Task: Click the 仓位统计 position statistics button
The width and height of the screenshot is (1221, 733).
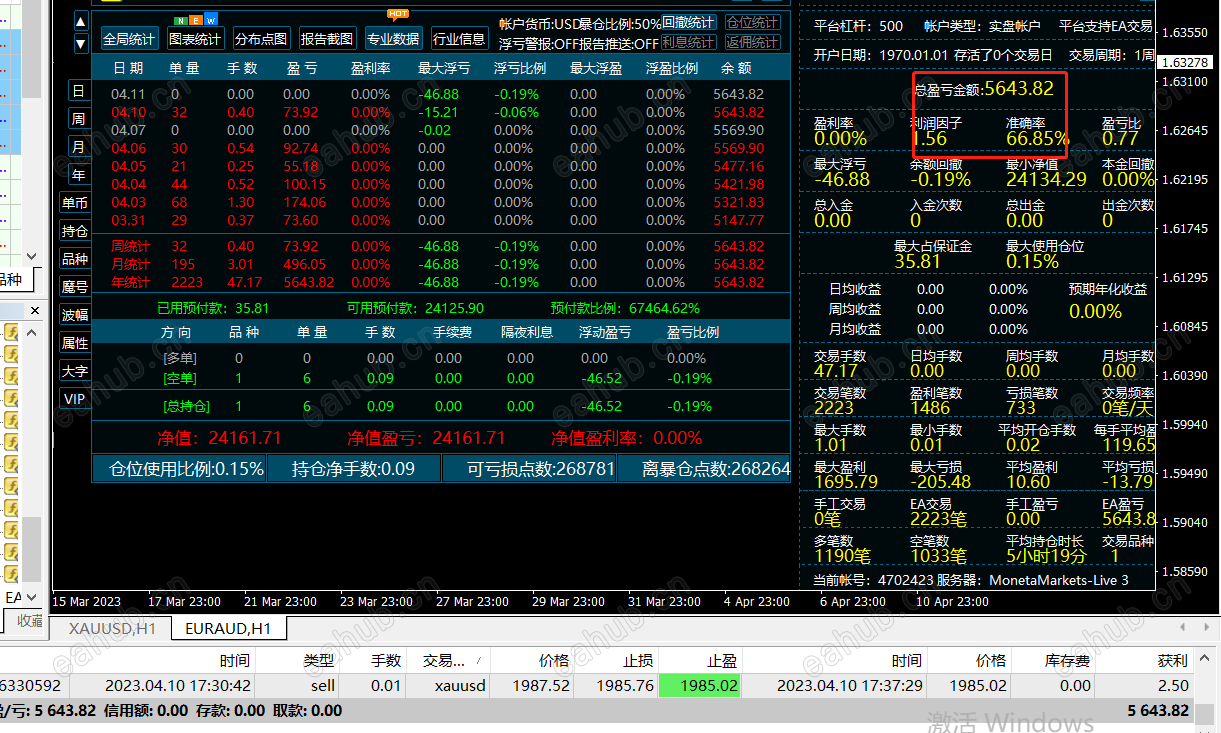Action: tap(753, 22)
